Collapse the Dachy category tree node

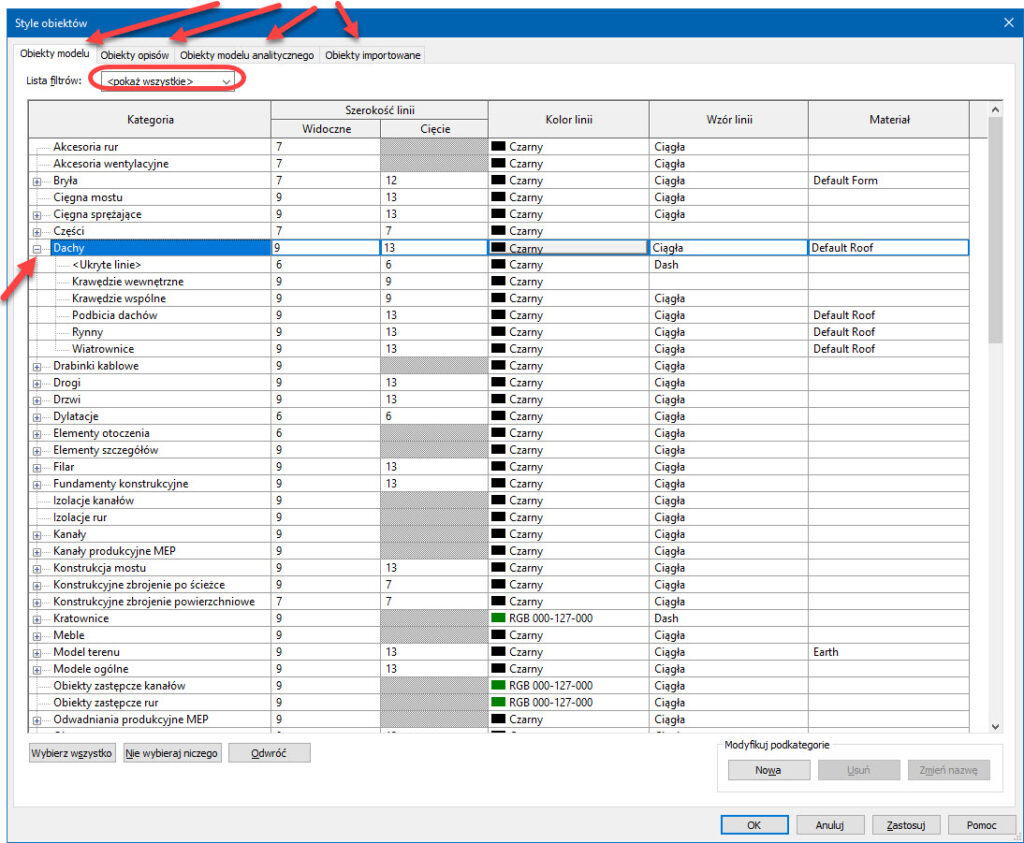point(37,248)
